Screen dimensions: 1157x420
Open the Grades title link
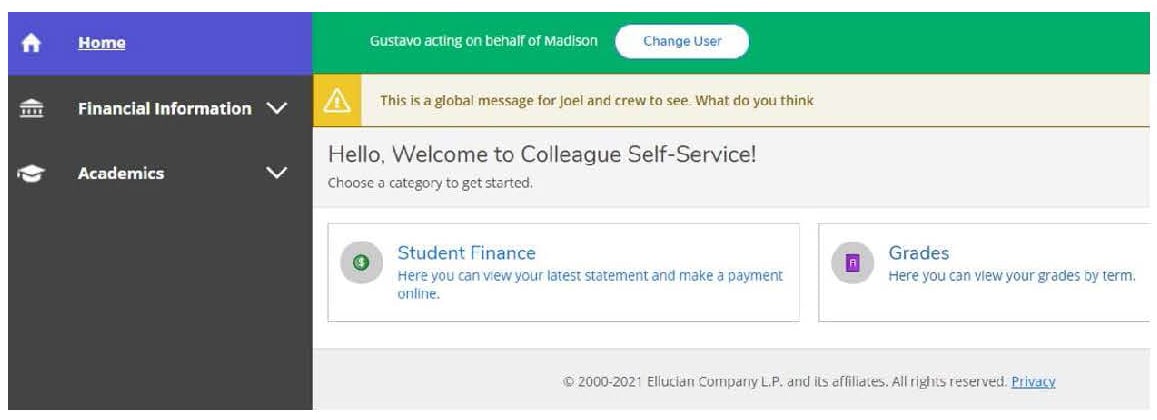click(919, 253)
